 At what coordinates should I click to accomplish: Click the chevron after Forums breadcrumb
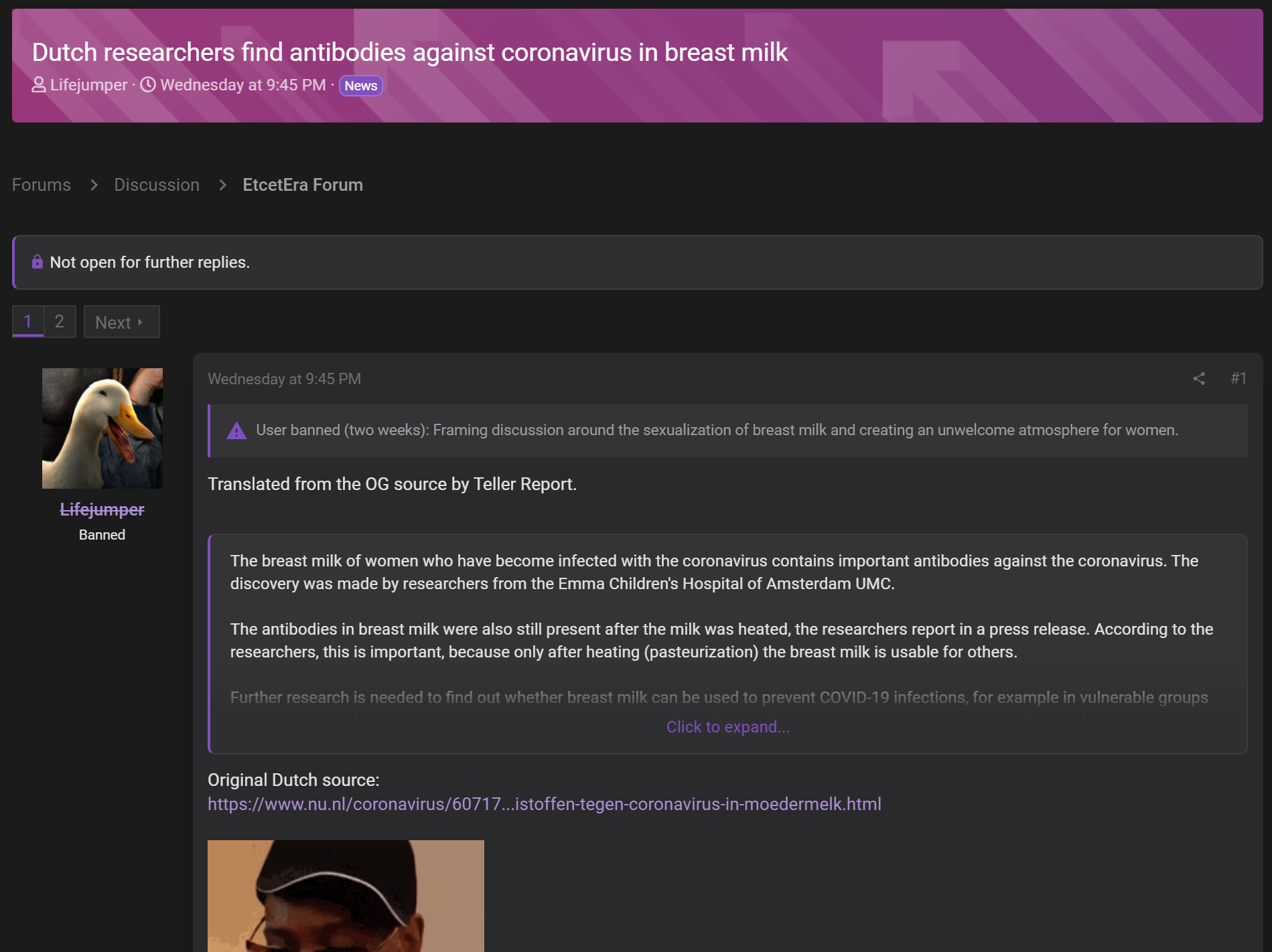[x=94, y=185]
